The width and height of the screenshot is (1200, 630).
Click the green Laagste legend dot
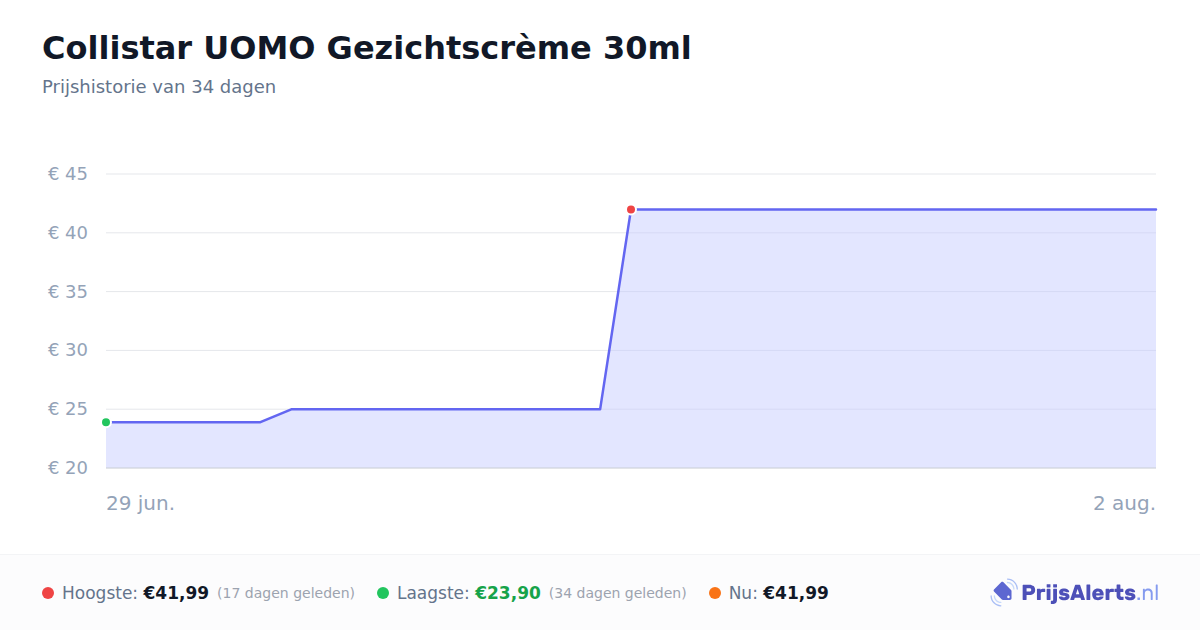383,593
